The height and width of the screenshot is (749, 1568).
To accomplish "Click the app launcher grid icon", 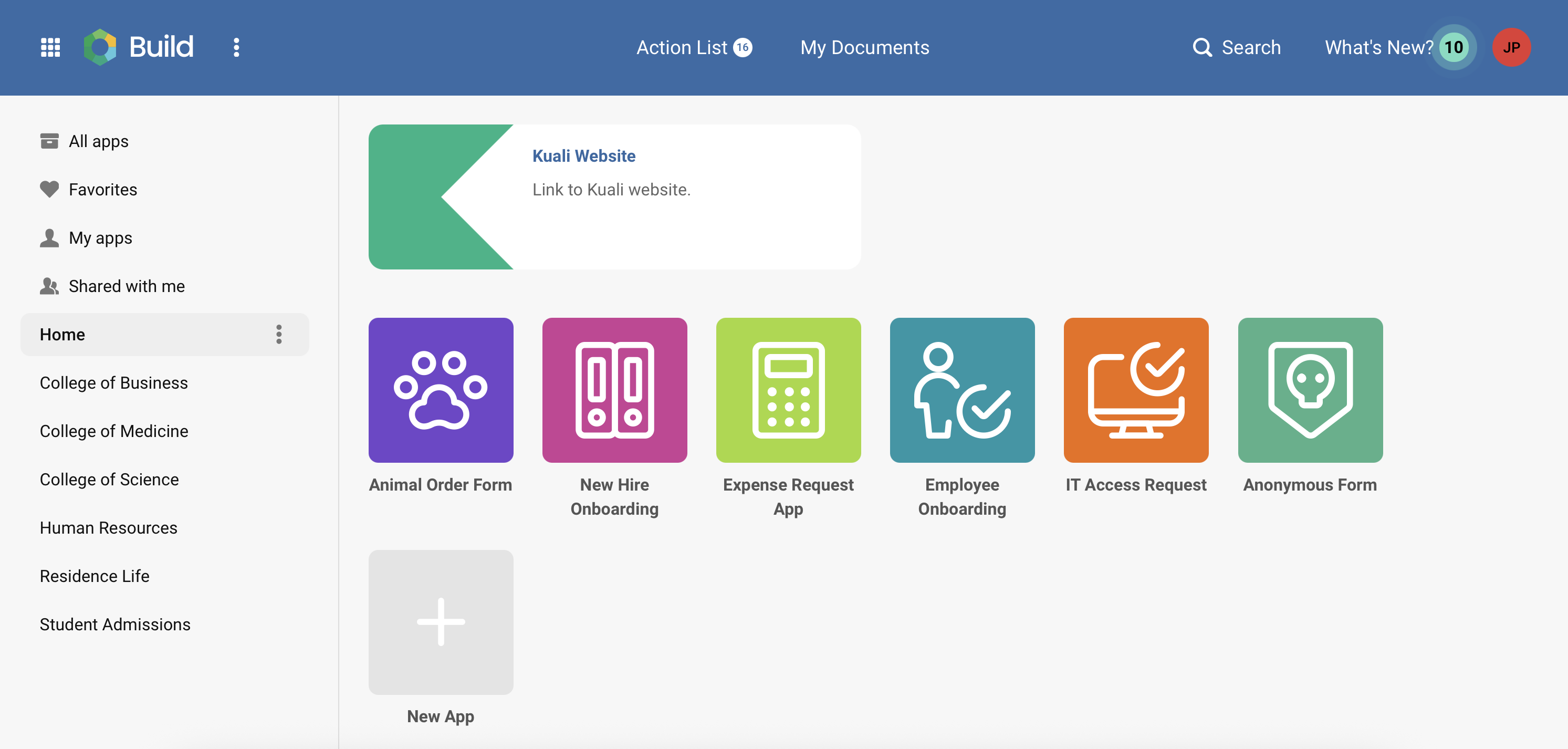I will pyautogui.click(x=50, y=46).
